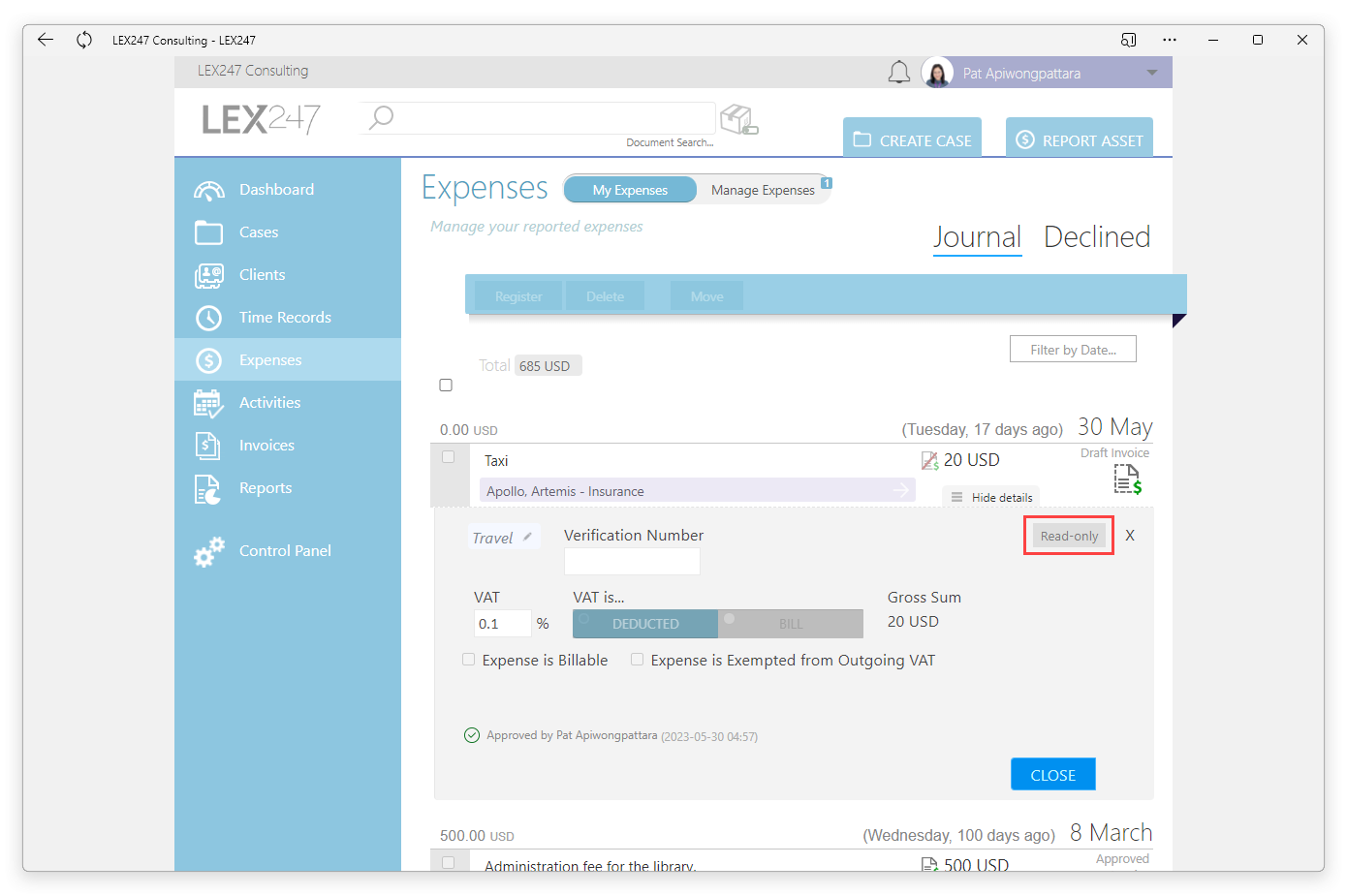The image size is (1347, 896).
Task: Click the Move toolbar button
Action: 706,296
